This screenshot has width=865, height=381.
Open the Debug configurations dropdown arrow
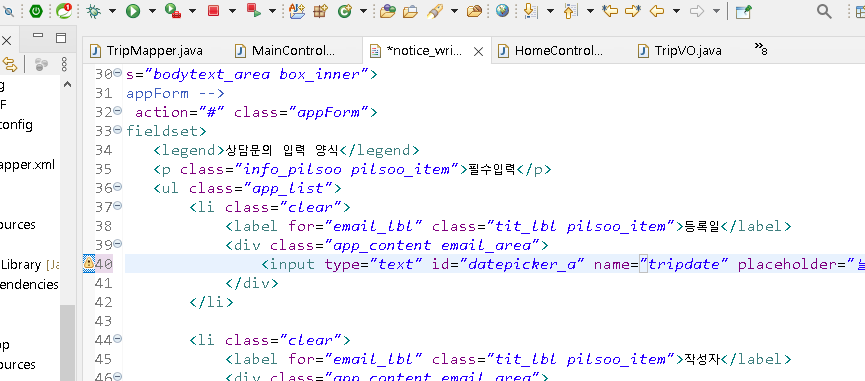pos(112,10)
